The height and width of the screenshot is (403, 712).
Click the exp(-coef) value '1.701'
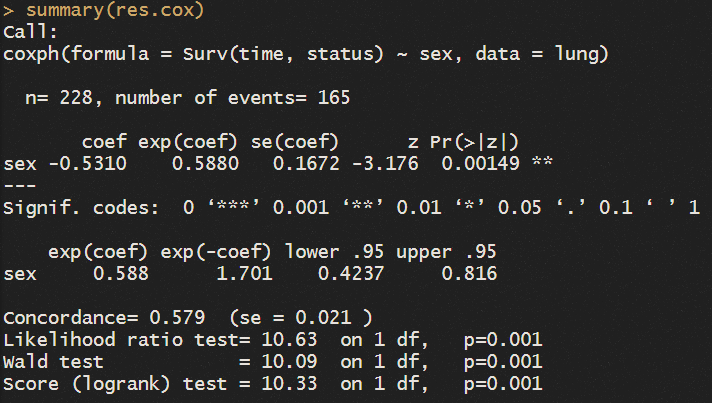pyautogui.click(x=244, y=274)
